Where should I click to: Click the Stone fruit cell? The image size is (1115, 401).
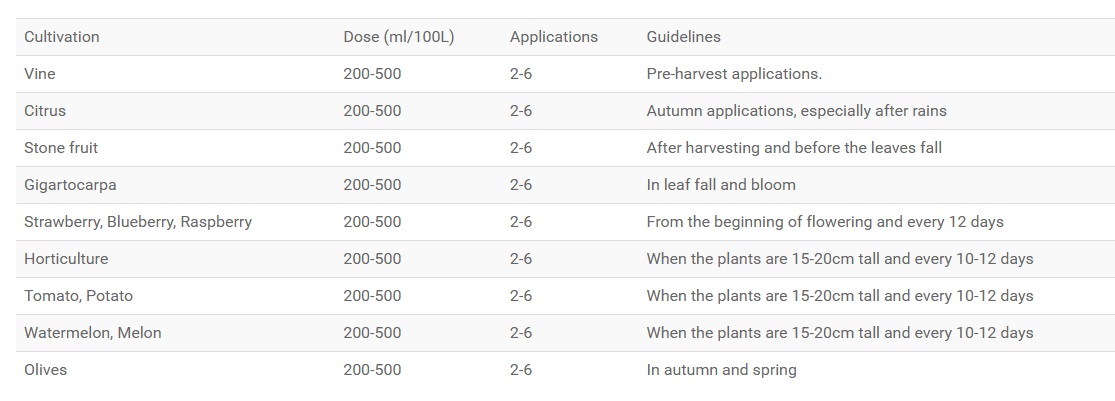click(61, 148)
